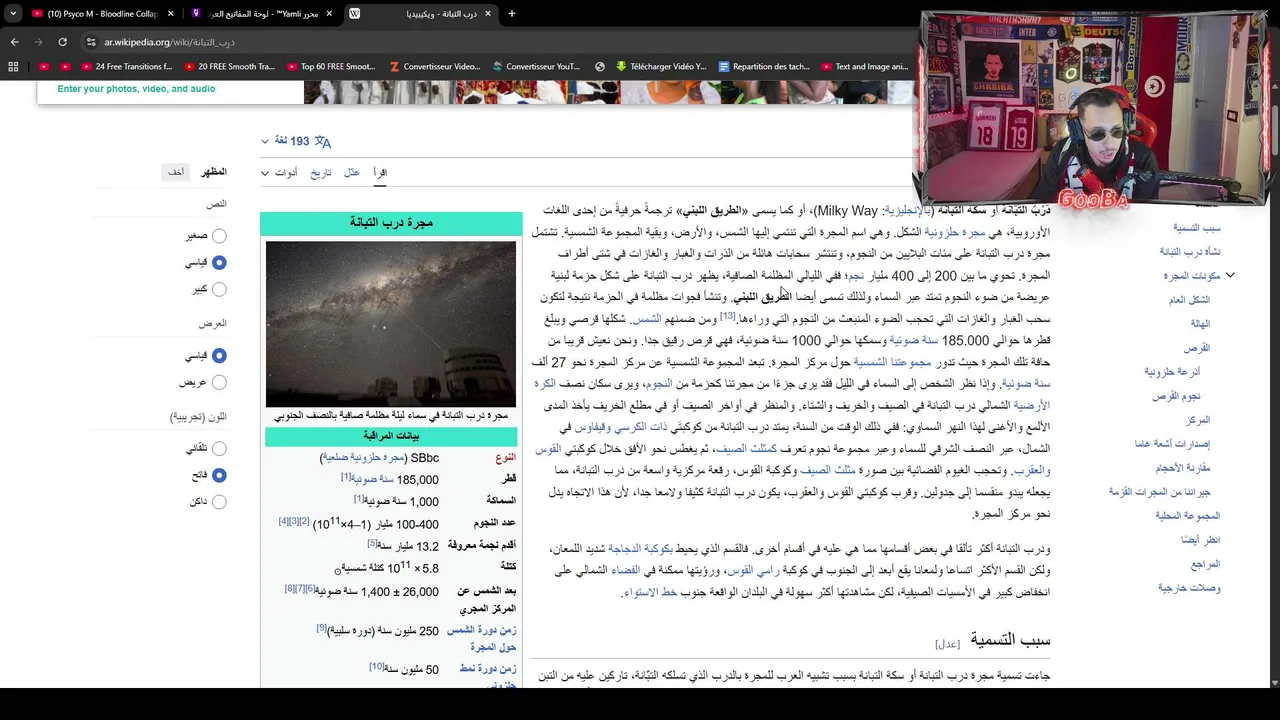1280x720 pixels.
Task: Jump to نجوم القرص in contents
Action: (x=1176, y=396)
